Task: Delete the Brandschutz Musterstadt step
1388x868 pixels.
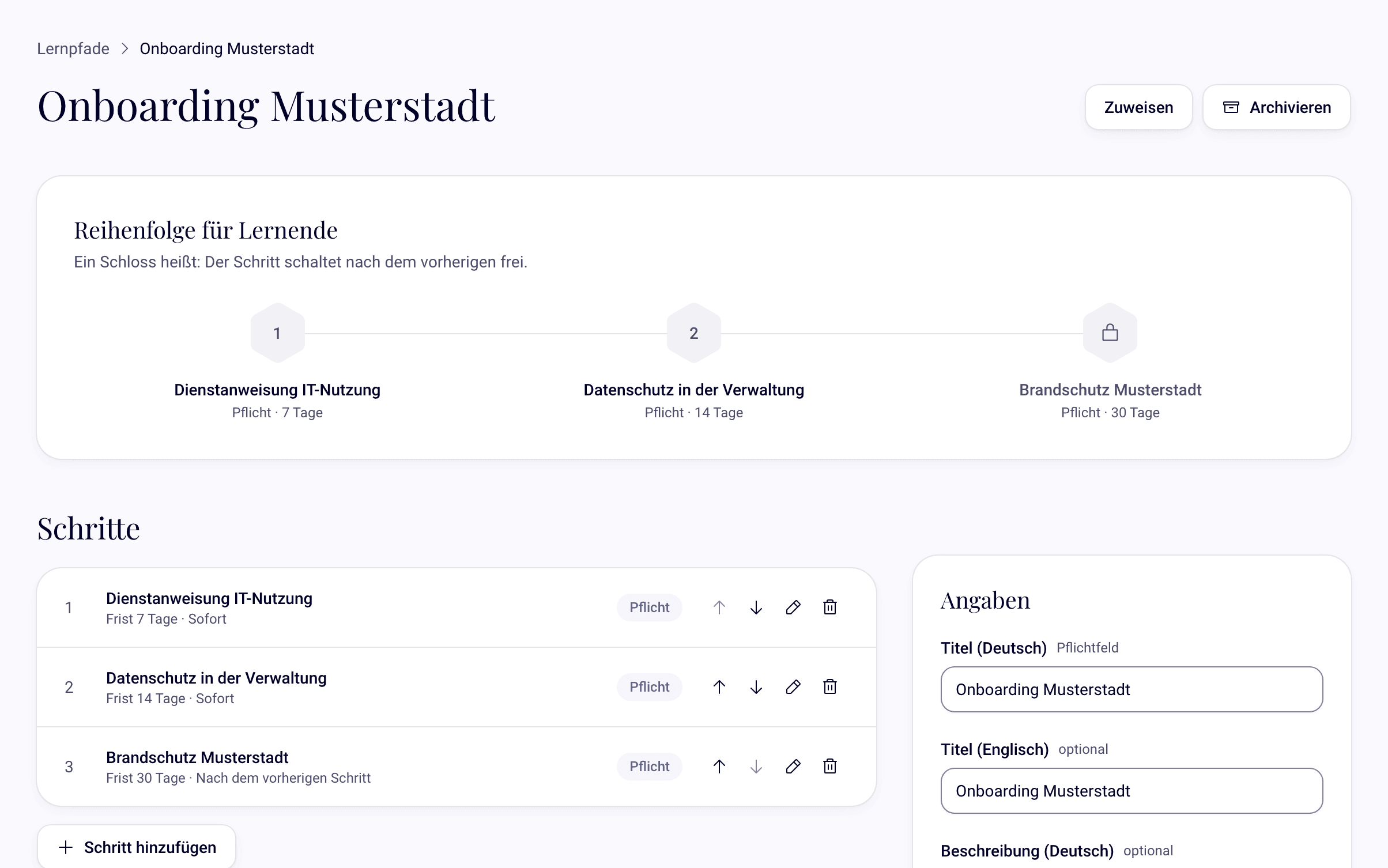Action: (x=829, y=767)
